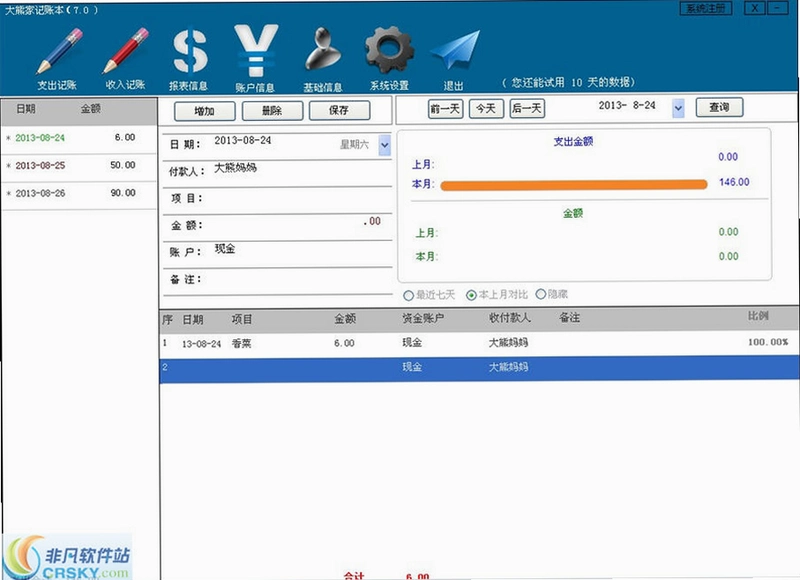The image size is (800, 580).
Task: Click the 保存 button
Action: [x=339, y=110]
